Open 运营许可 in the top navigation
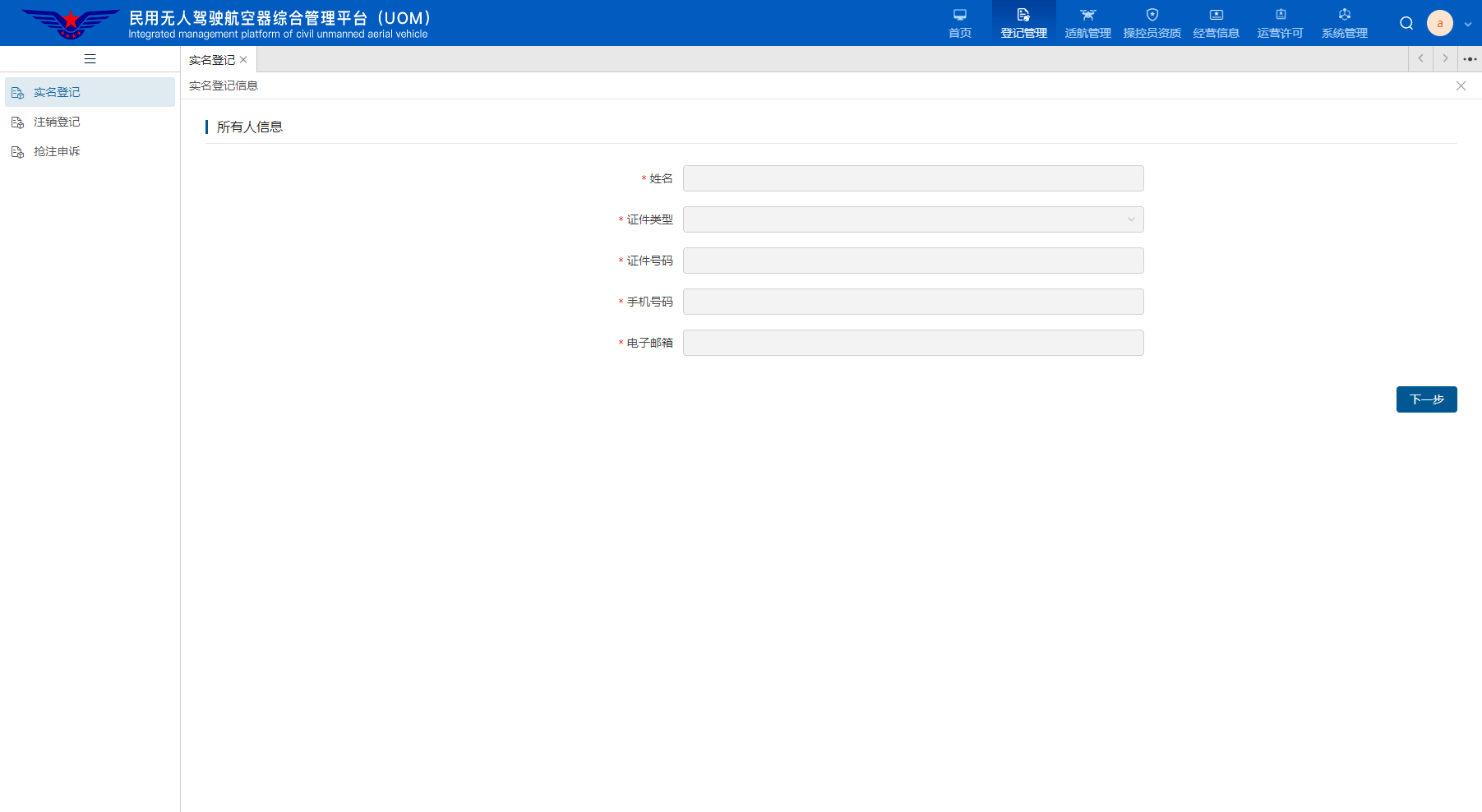This screenshot has width=1482, height=812. (1281, 23)
